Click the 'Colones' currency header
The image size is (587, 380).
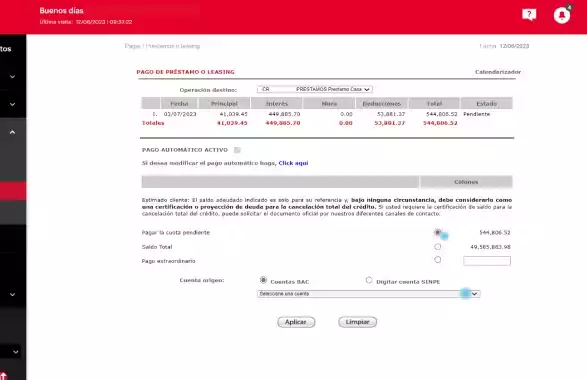point(466,182)
